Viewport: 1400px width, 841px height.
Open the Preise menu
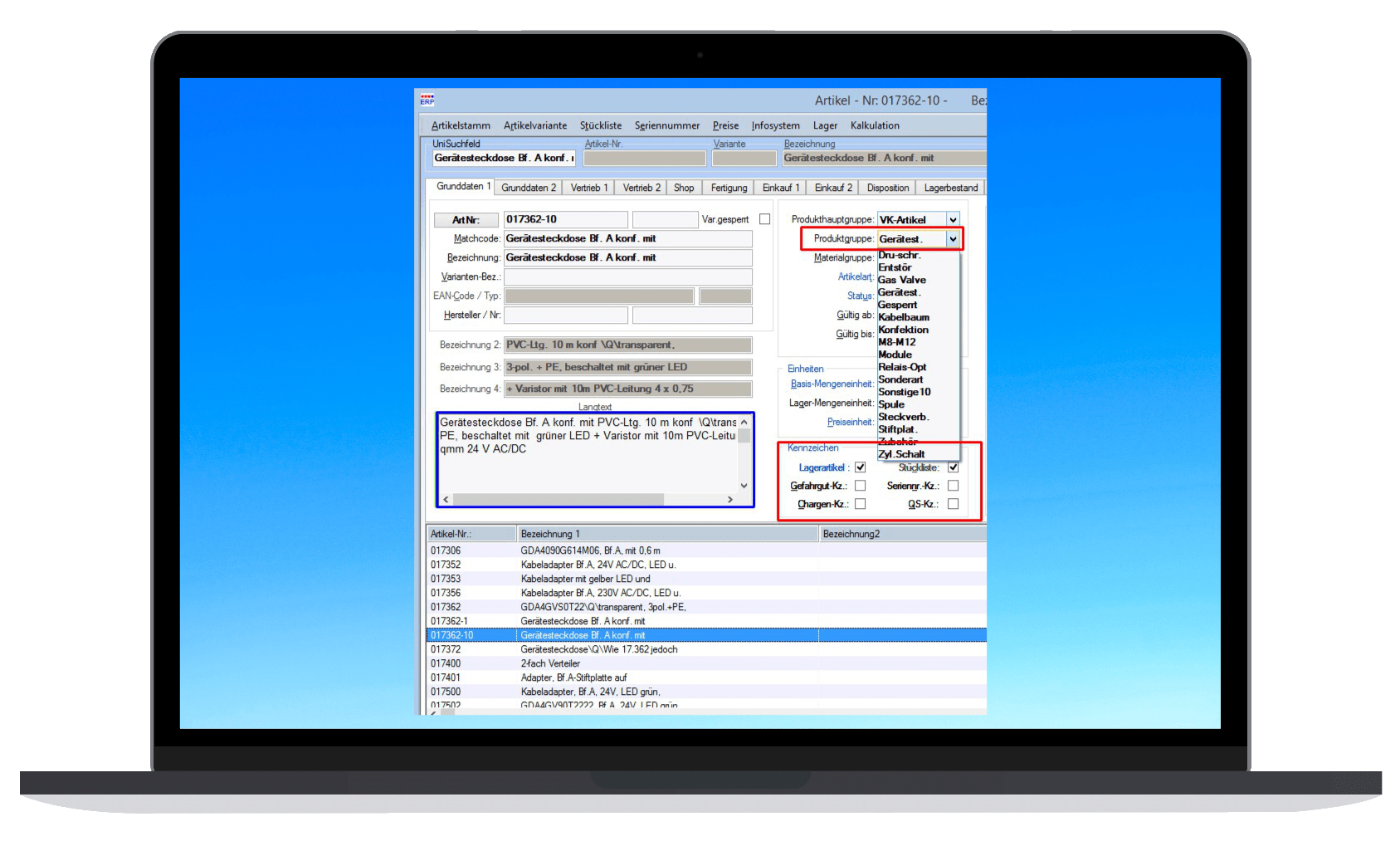click(x=725, y=125)
